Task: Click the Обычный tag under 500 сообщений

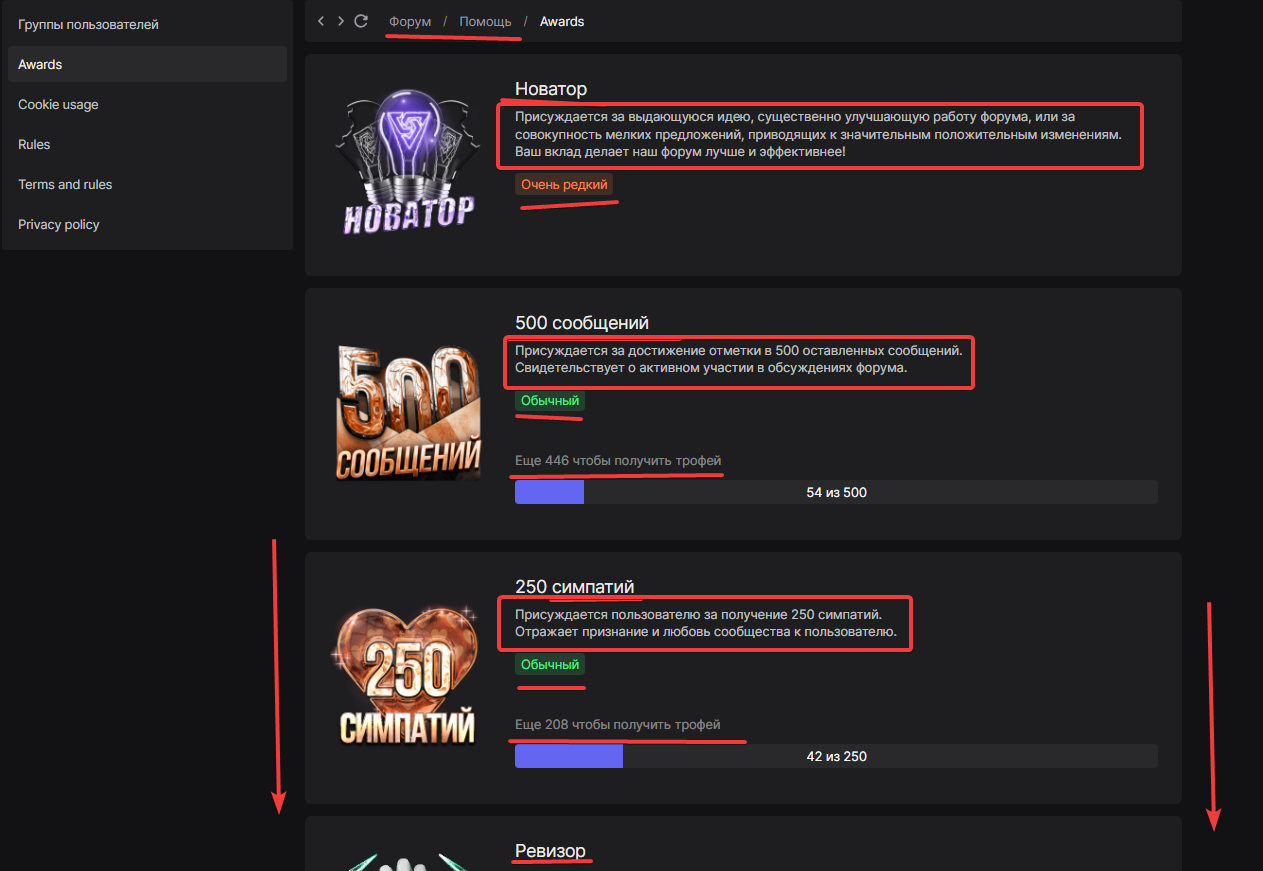Action: 550,401
